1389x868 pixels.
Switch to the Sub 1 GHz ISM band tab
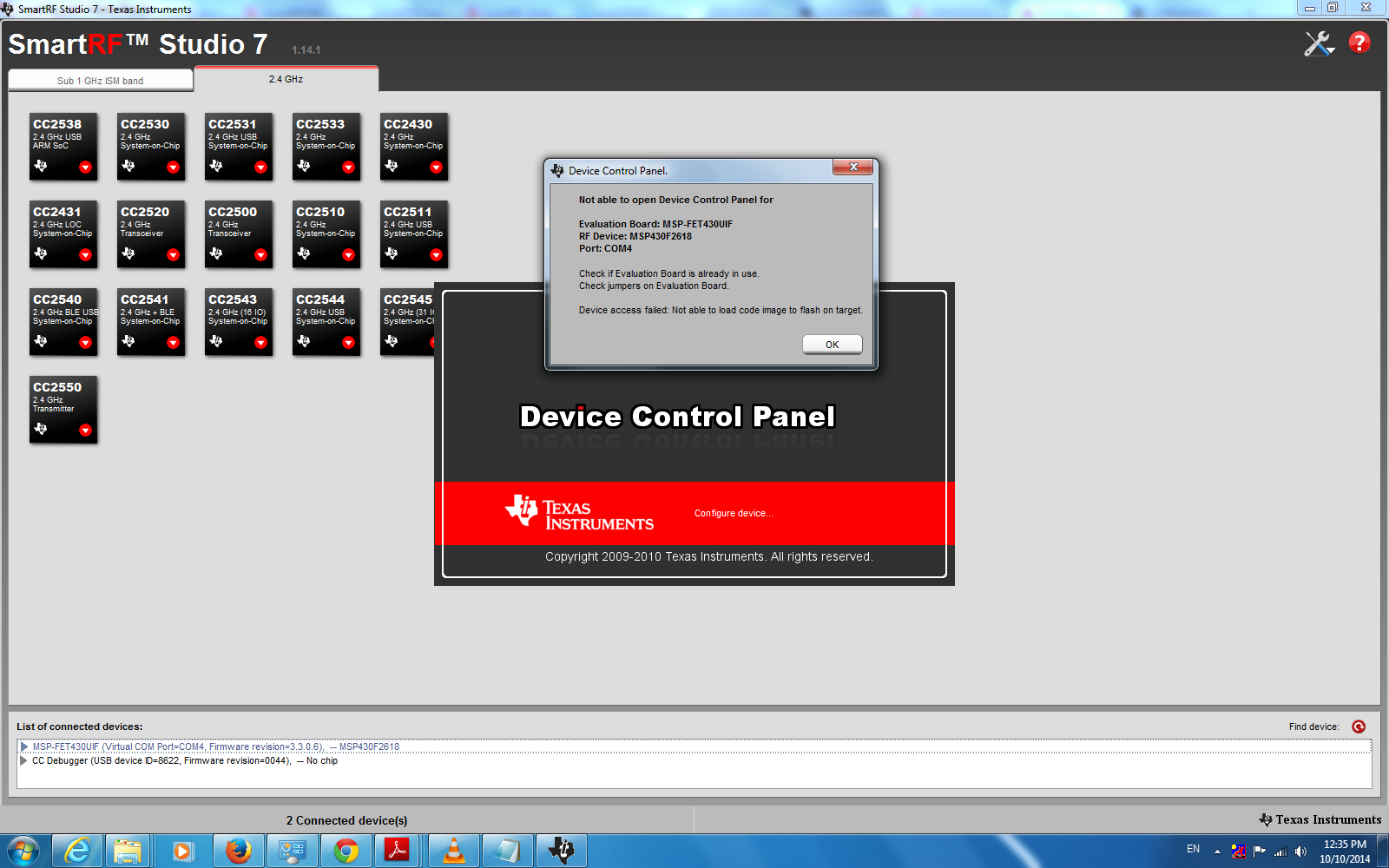[x=101, y=81]
